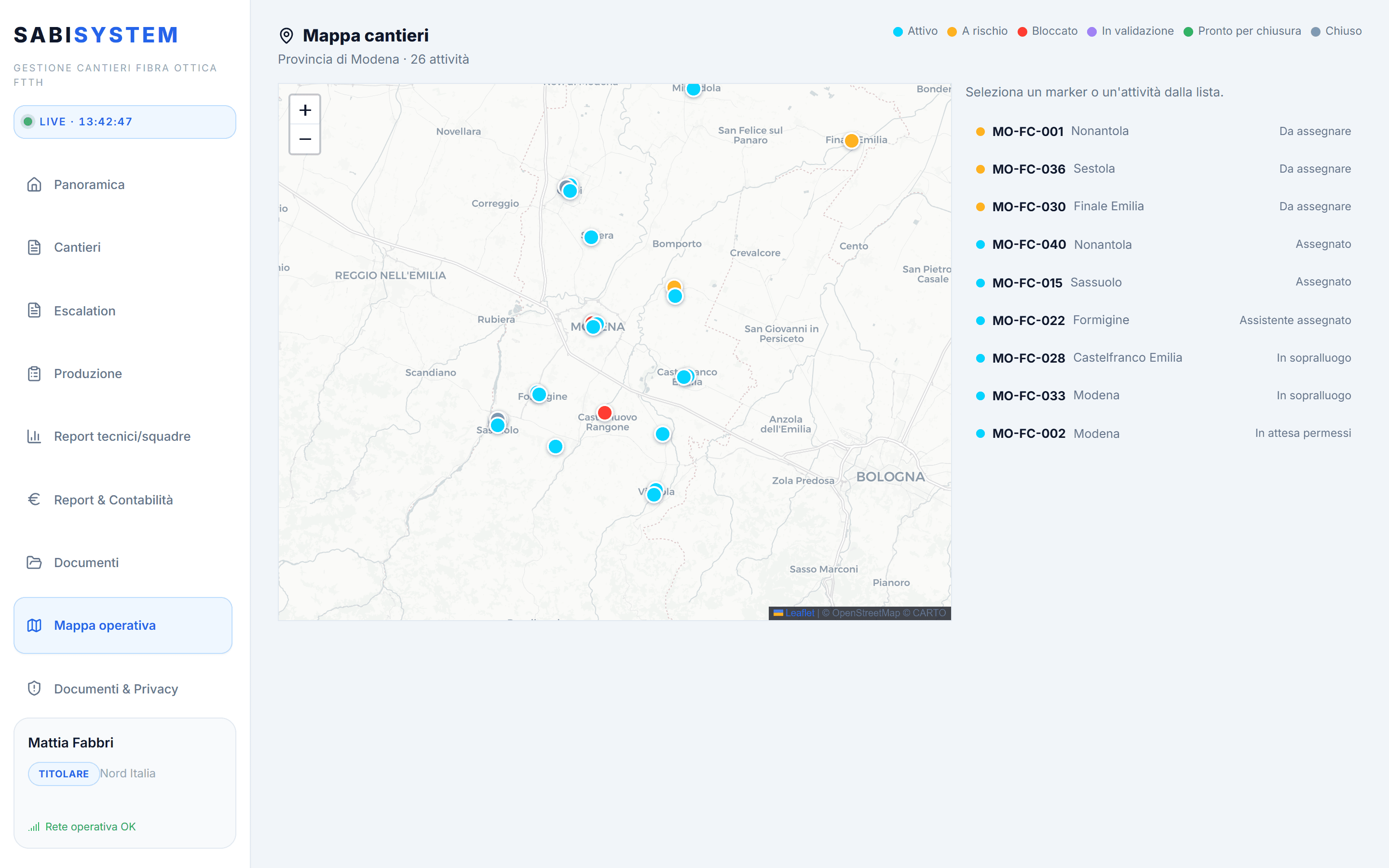Click the map pin icon beside Mappa cantieri

[286, 36]
